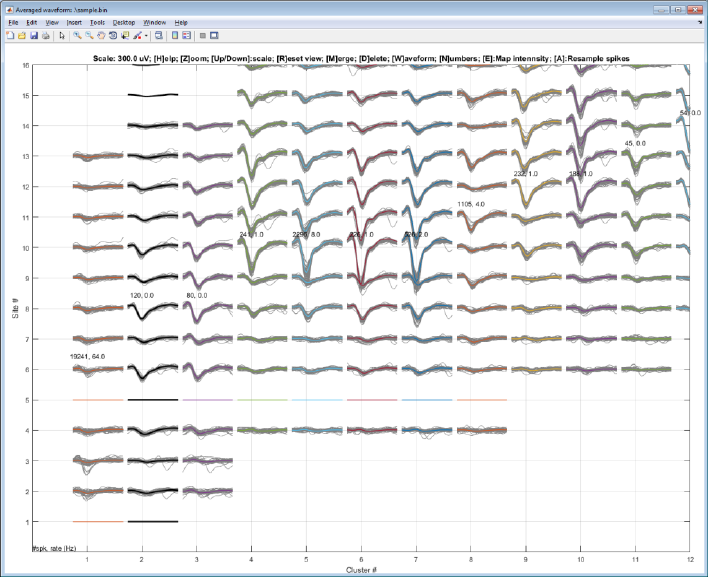The width and height of the screenshot is (708, 577).
Task: Select the Pan hand tool
Action: pyautogui.click(x=101, y=35)
